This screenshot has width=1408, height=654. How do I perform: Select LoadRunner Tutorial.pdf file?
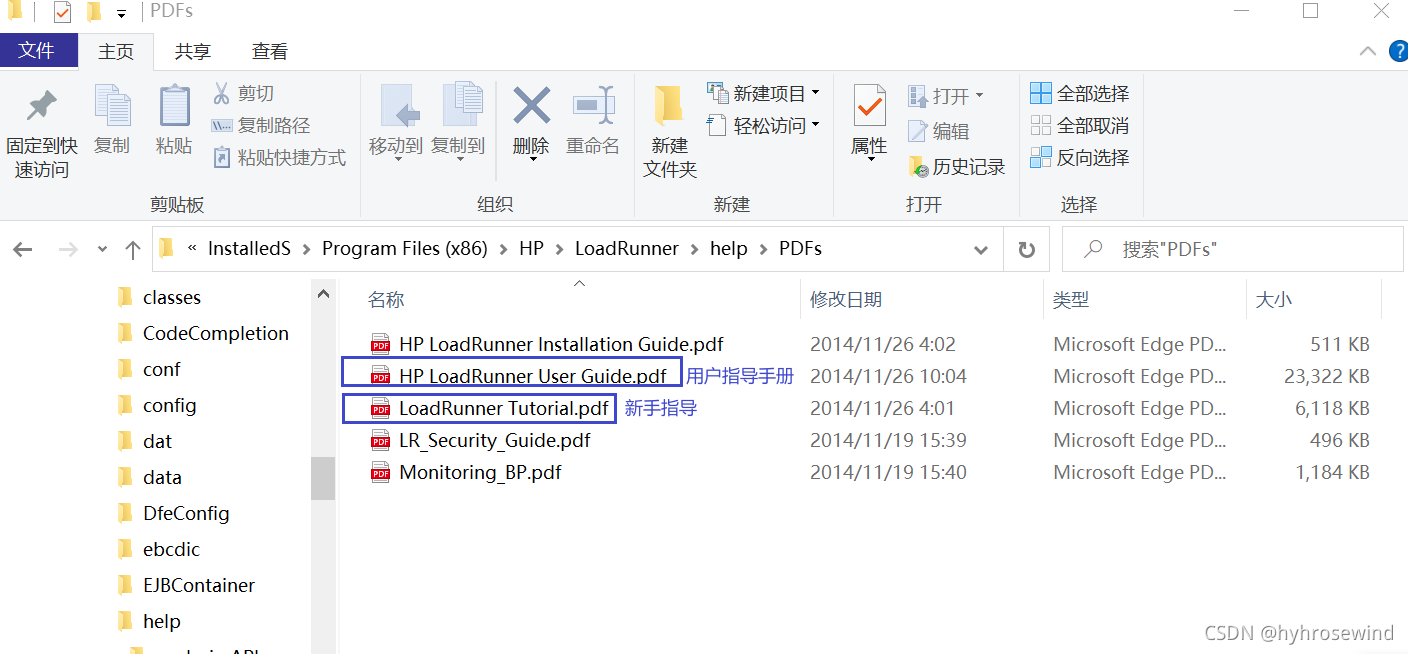click(x=504, y=408)
